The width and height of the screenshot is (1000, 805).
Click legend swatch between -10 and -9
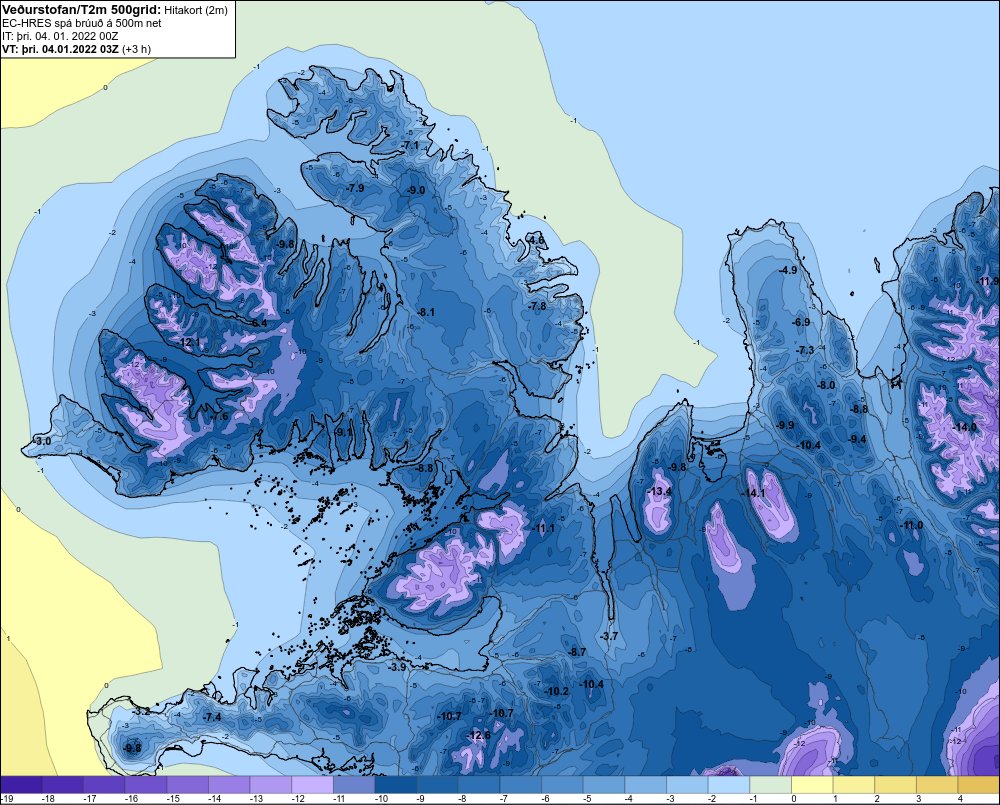point(396,785)
